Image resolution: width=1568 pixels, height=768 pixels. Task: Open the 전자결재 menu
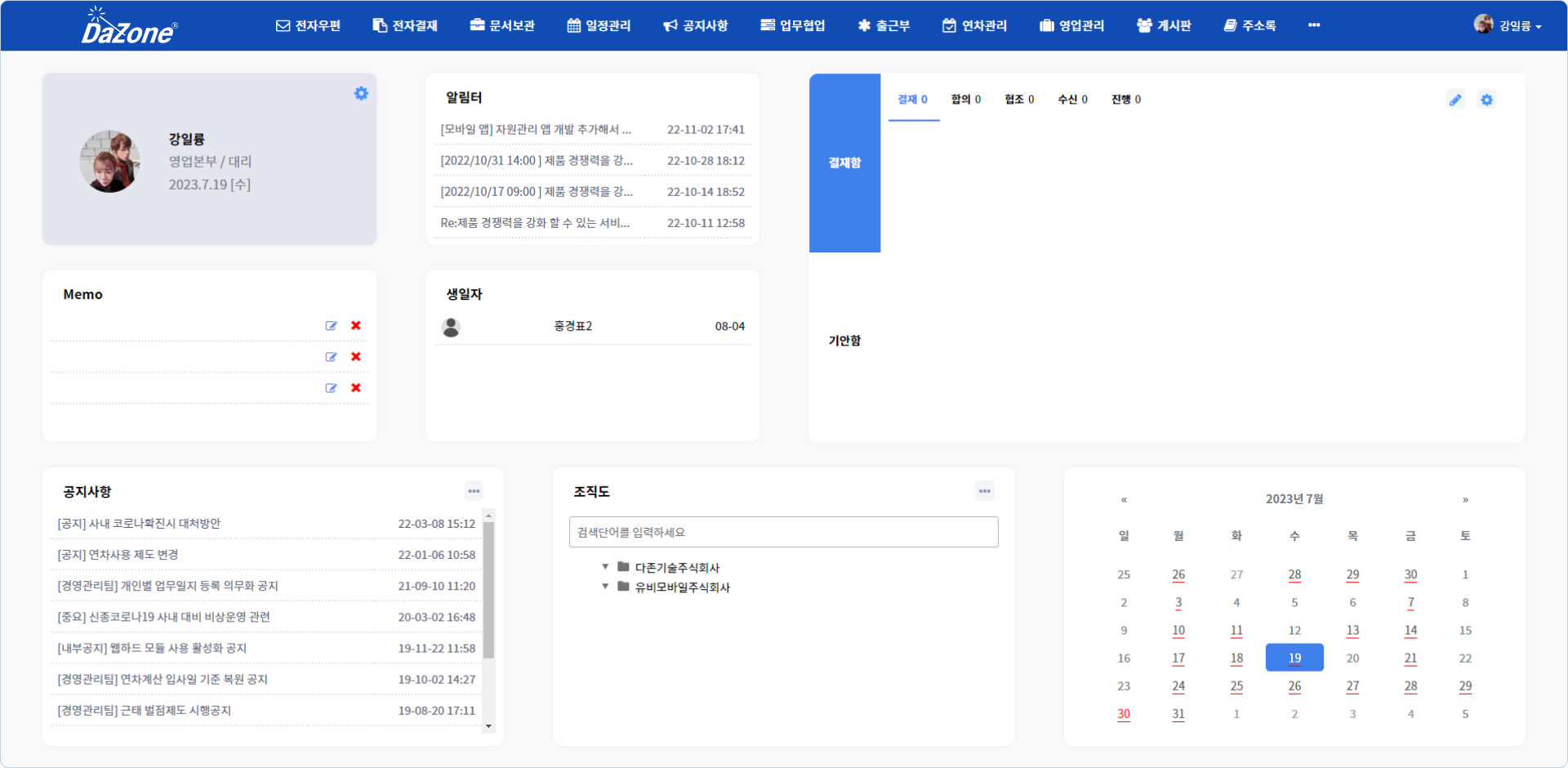(405, 25)
